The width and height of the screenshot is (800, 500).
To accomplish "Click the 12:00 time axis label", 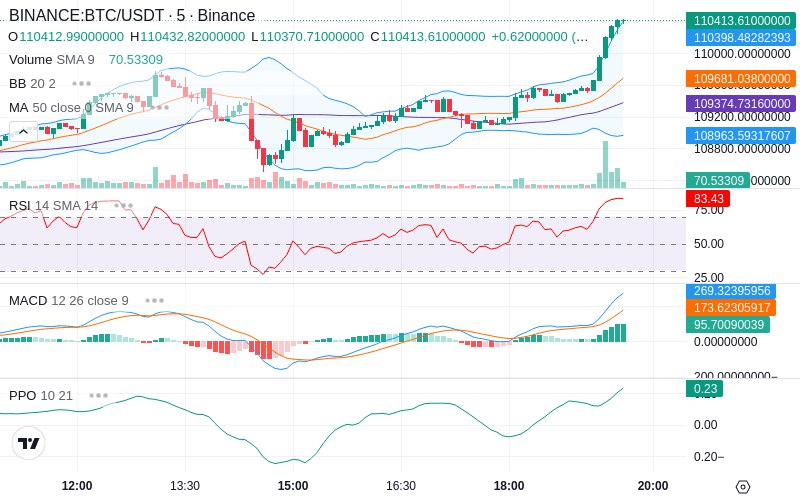I will [x=77, y=486].
